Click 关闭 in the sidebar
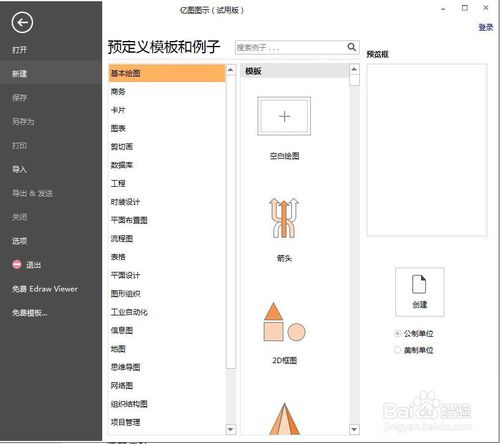Screen dimensions: 500x444 point(20,217)
